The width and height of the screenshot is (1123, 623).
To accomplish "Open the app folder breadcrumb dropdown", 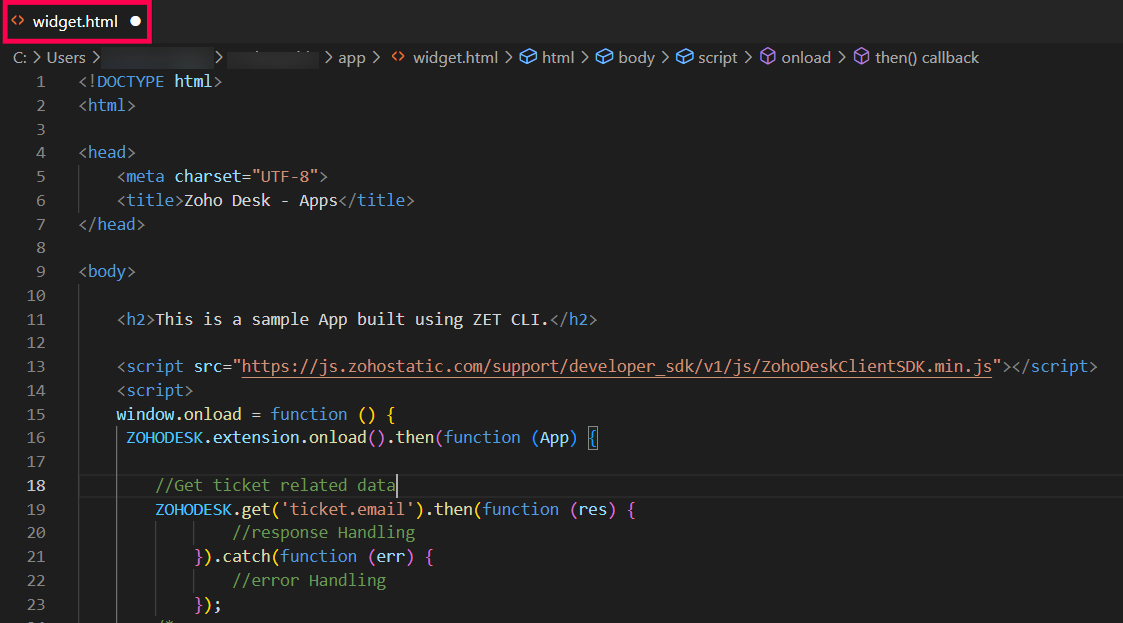I will coord(351,58).
